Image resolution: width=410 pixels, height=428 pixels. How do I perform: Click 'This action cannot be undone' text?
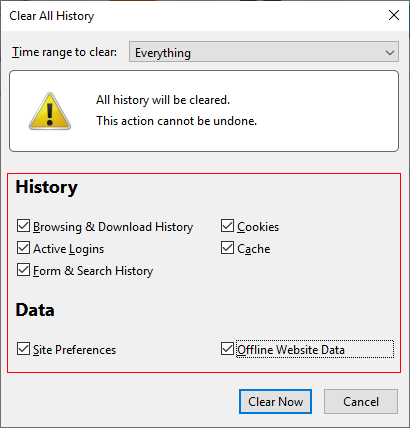click(177, 121)
